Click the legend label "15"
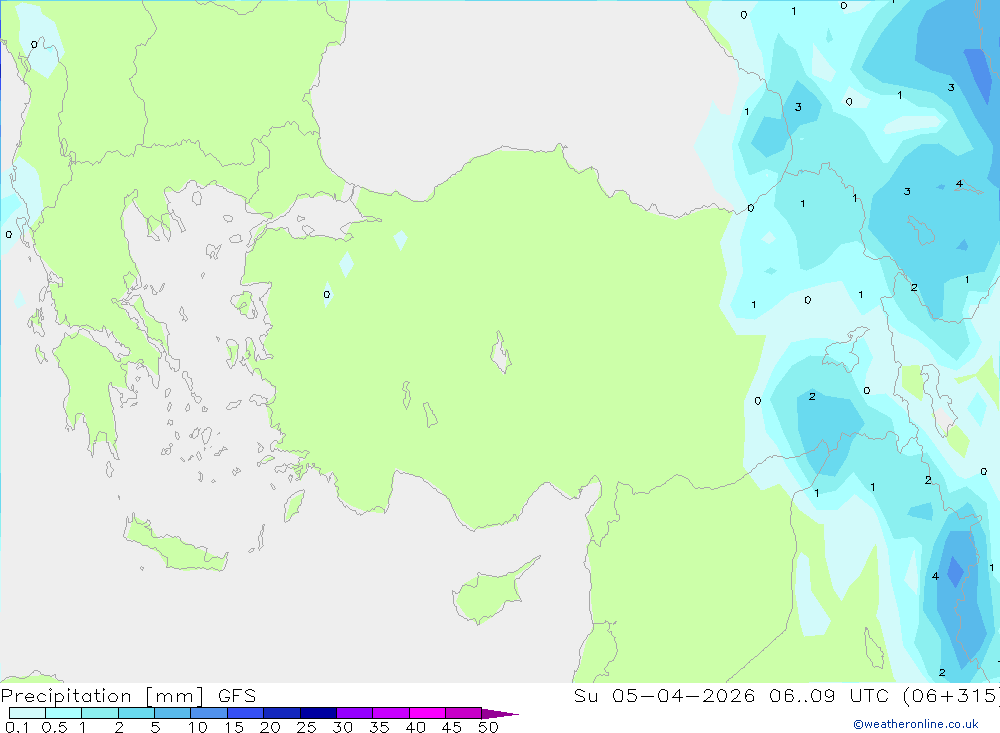 pyautogui.click(x=234, y=727)
